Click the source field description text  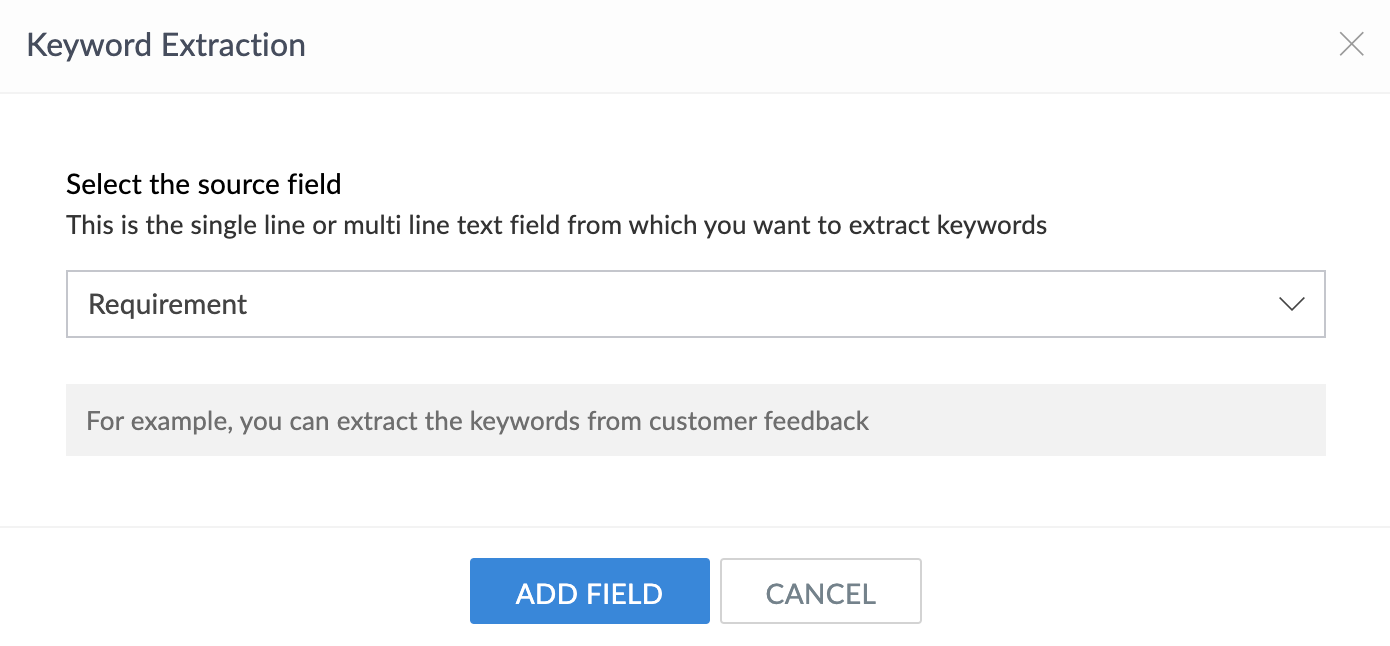pos(556,225)
